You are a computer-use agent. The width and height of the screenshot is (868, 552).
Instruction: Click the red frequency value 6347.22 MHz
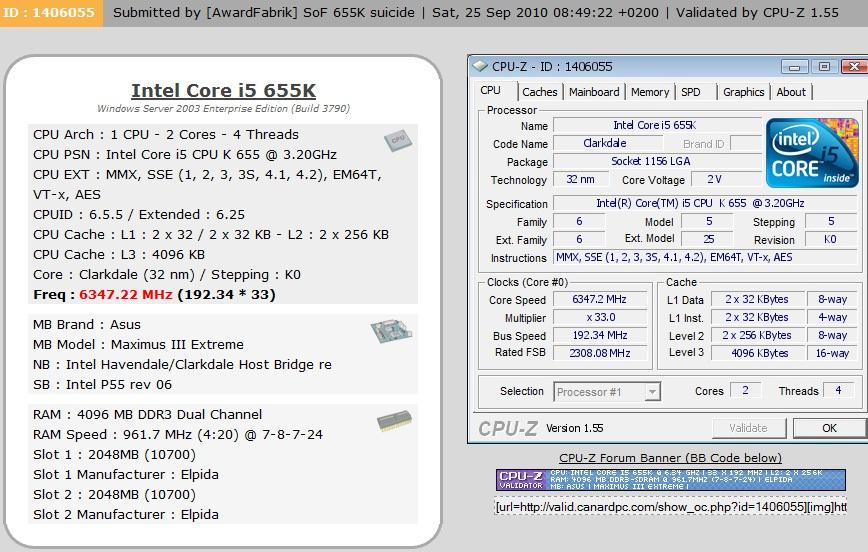(126, 295)
